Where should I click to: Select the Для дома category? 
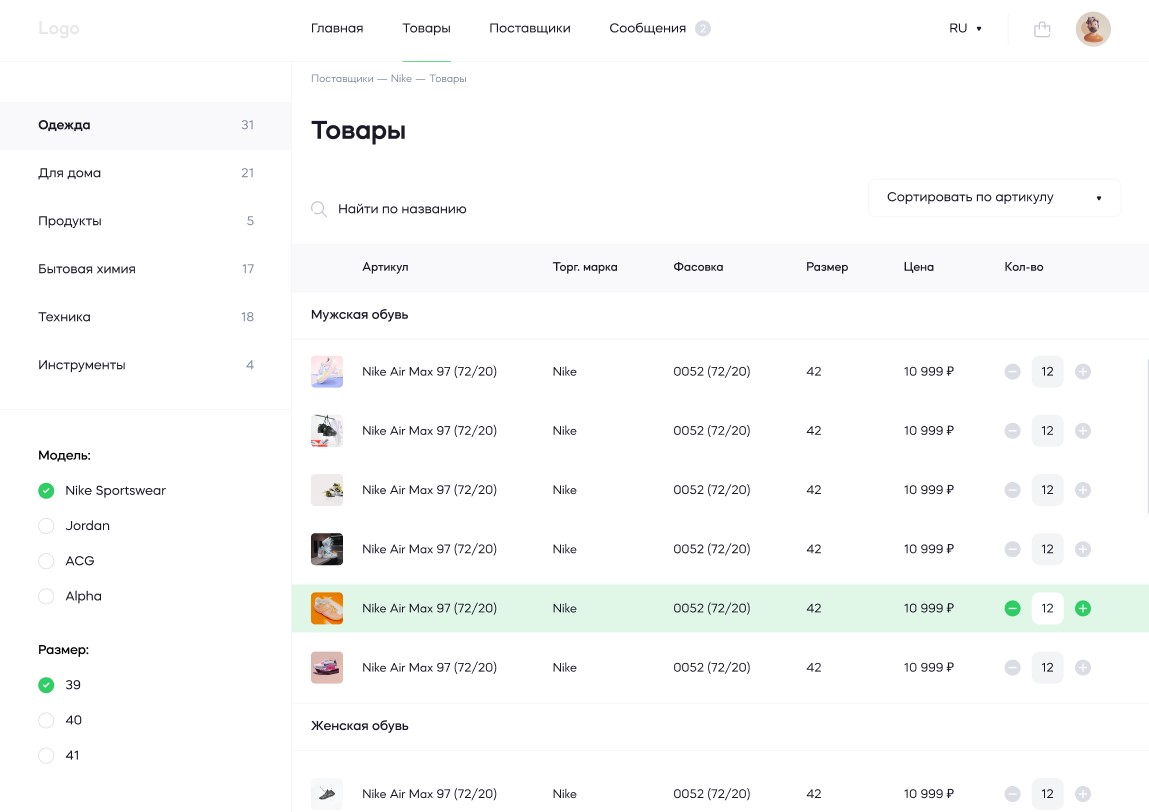(x=146, y=173)
